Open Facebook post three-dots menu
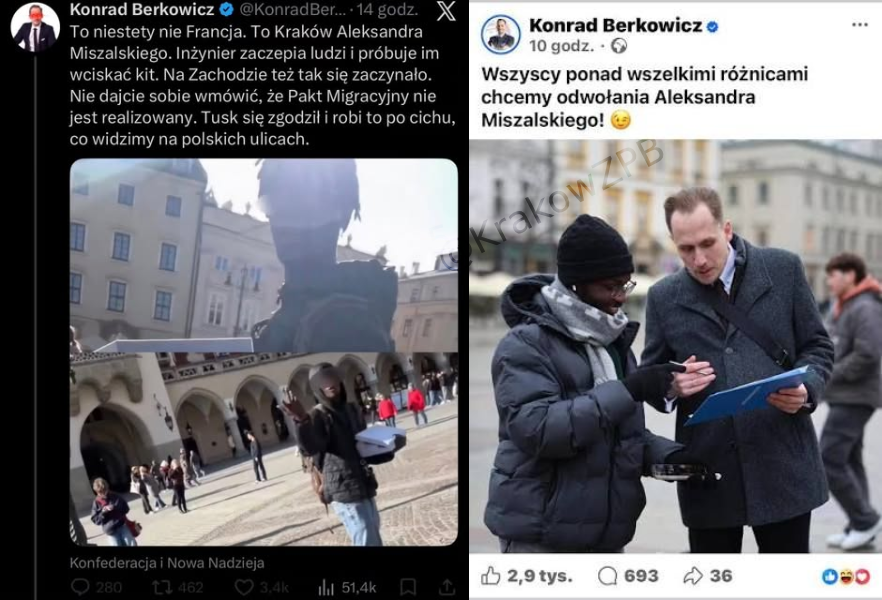The height and width of the screenshot is (600, 882). pyautogui.click(x=860, y=25)
